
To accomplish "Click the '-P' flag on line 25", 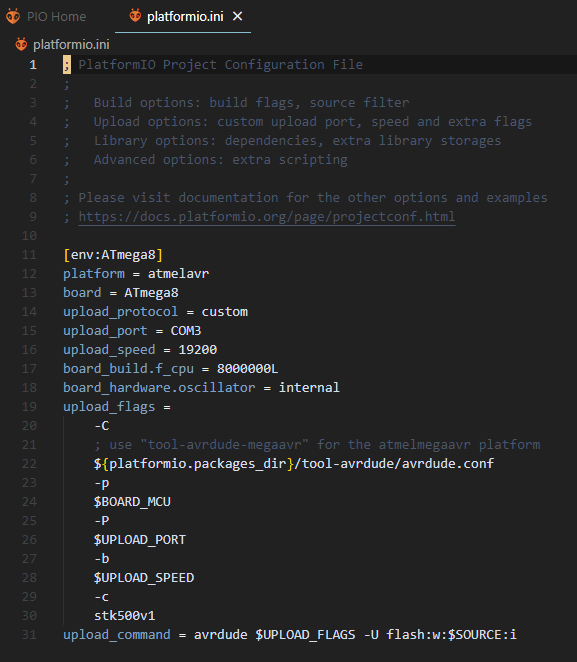I will pyautogui.click(x=102, y=521).
